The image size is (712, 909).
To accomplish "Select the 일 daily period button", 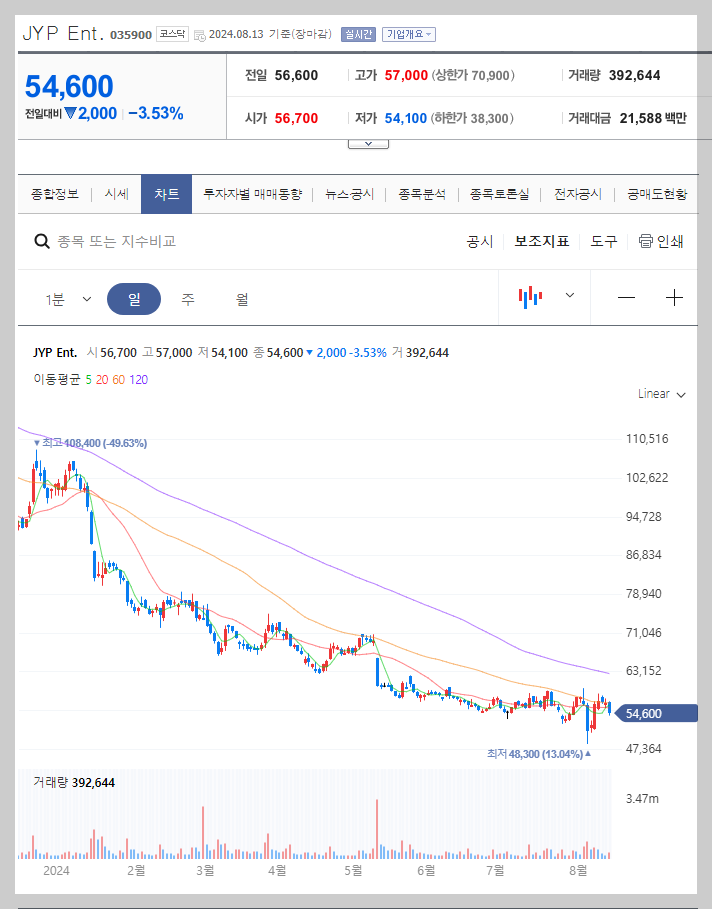I will point(138,297).
